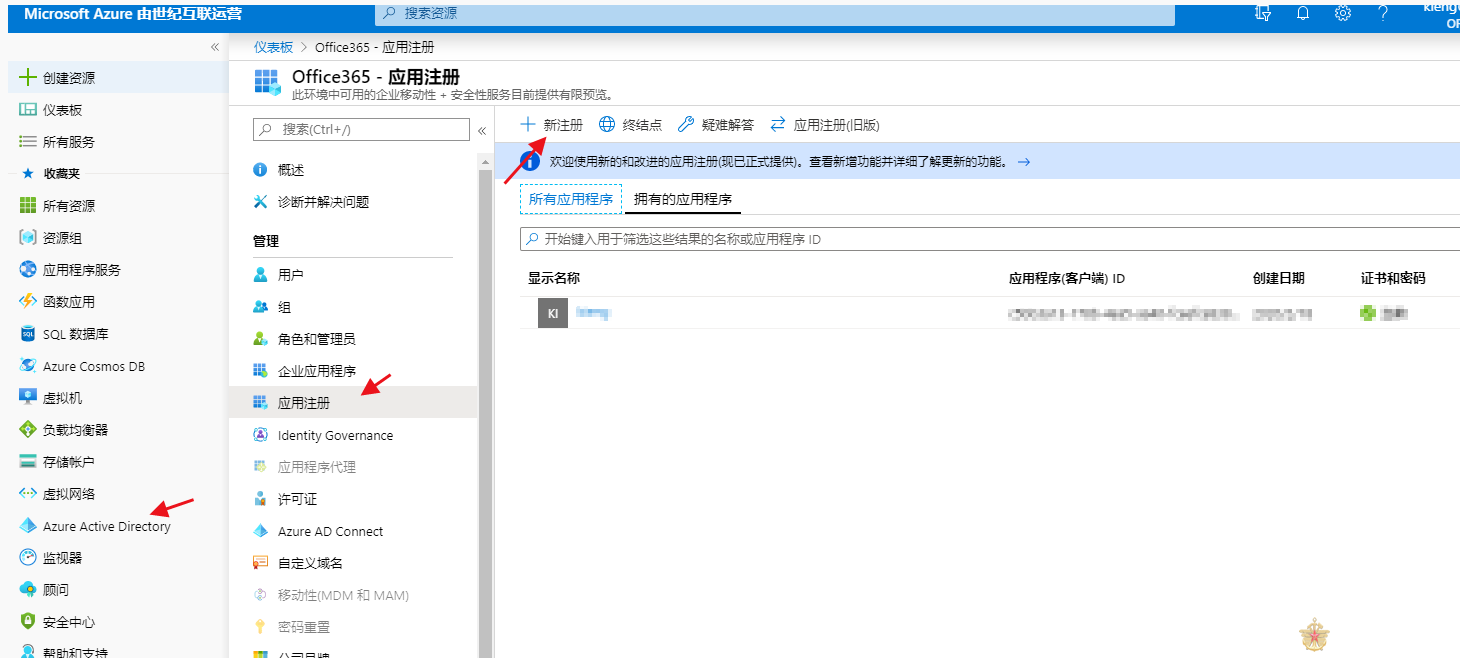Image resolution: width=1460 pixels, height=658 pixels.
Task: Open the 虚拟机 monitor icon
Action: point(28,398)
